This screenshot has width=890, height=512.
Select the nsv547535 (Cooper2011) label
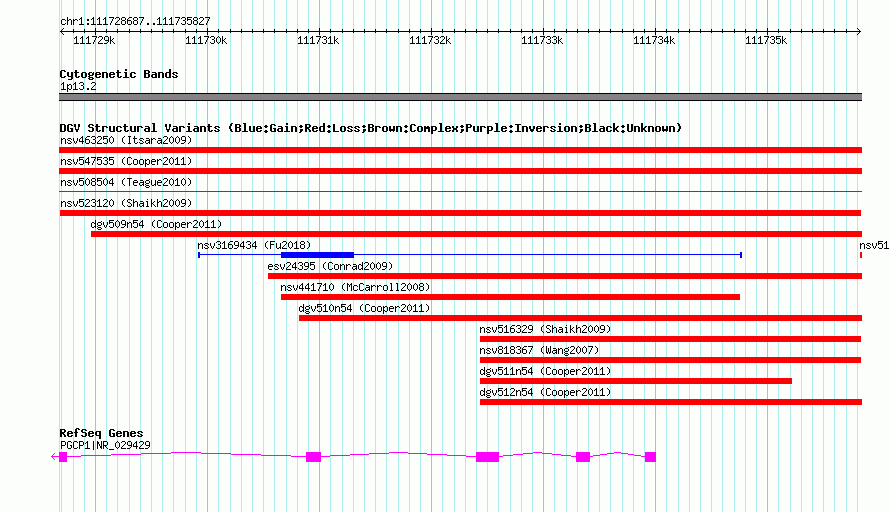pyautogui.click(x=126, y=161)
